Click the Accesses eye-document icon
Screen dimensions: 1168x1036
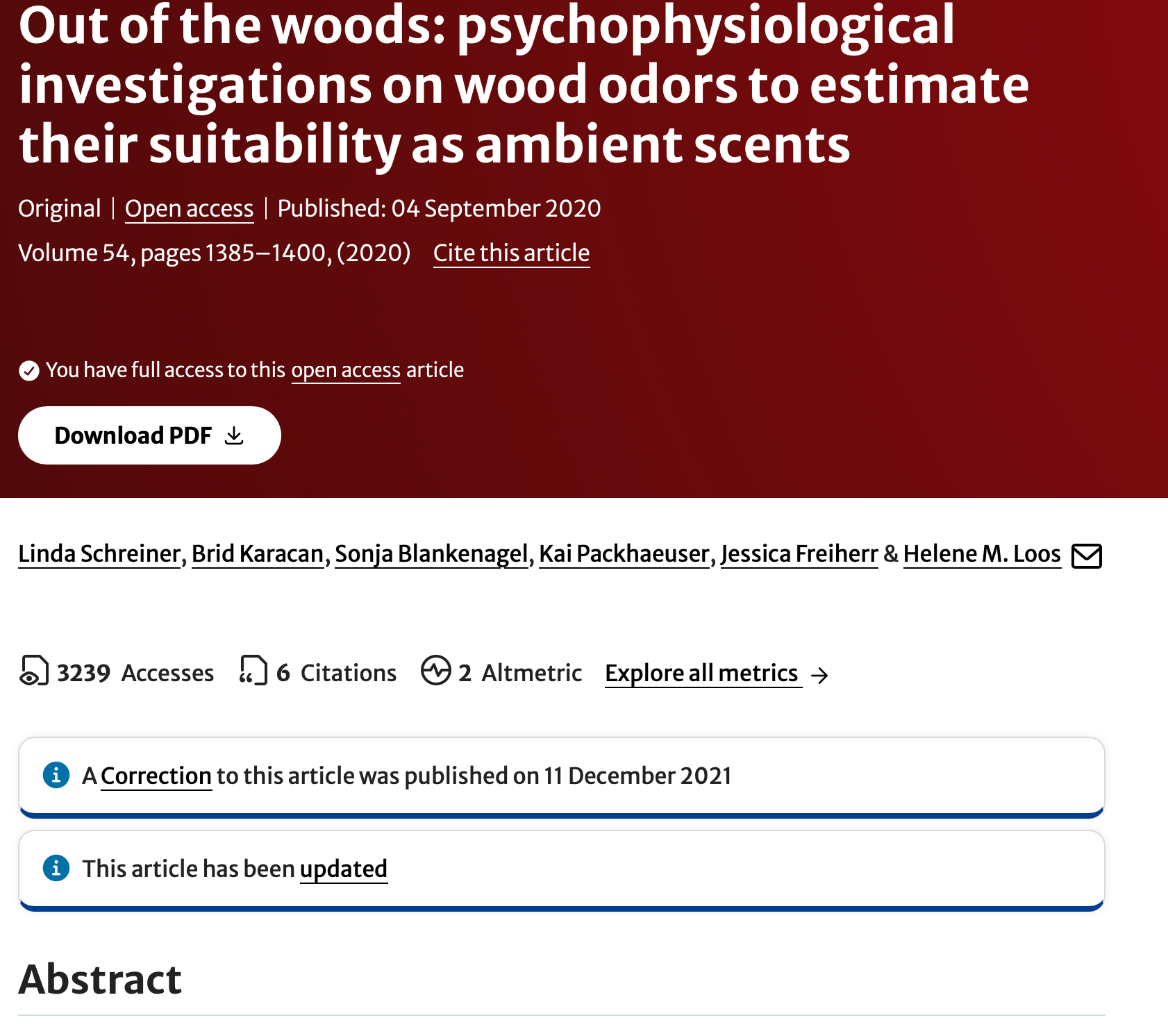pyautogui.click(x=33, y=671)
